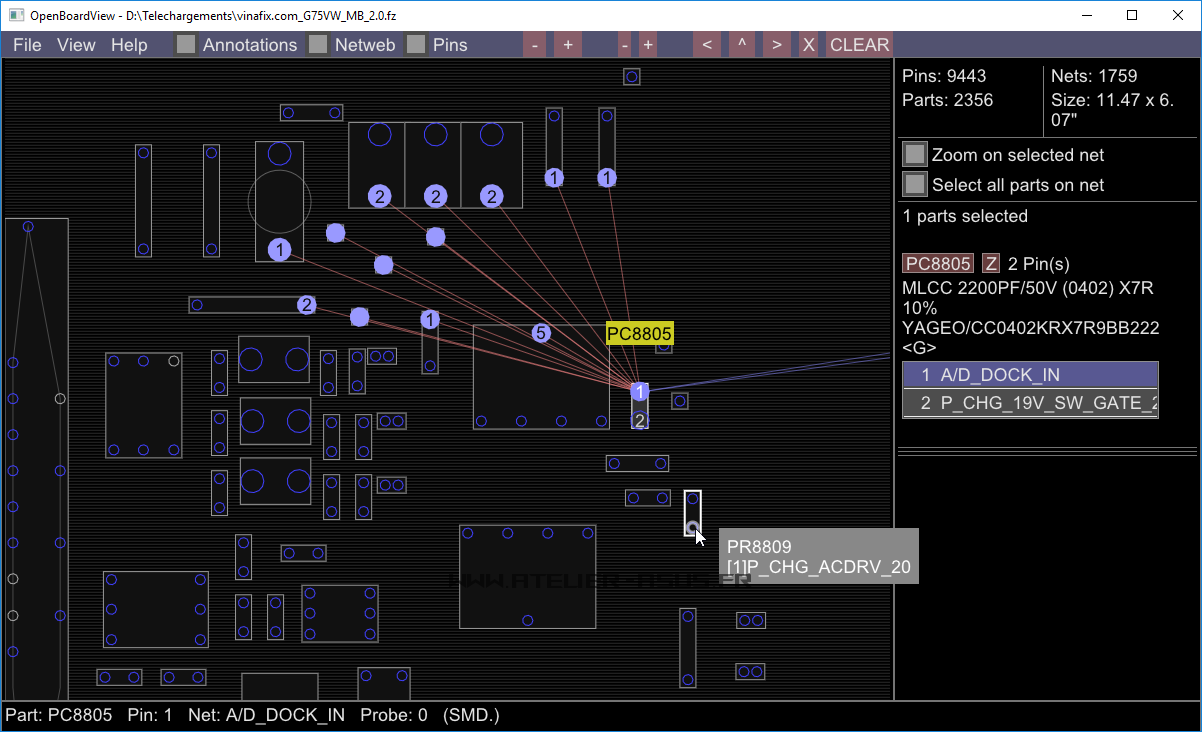The image size is (1202, 732).
Task: Click the Z button beside PC8805
Action: point(991,263)
